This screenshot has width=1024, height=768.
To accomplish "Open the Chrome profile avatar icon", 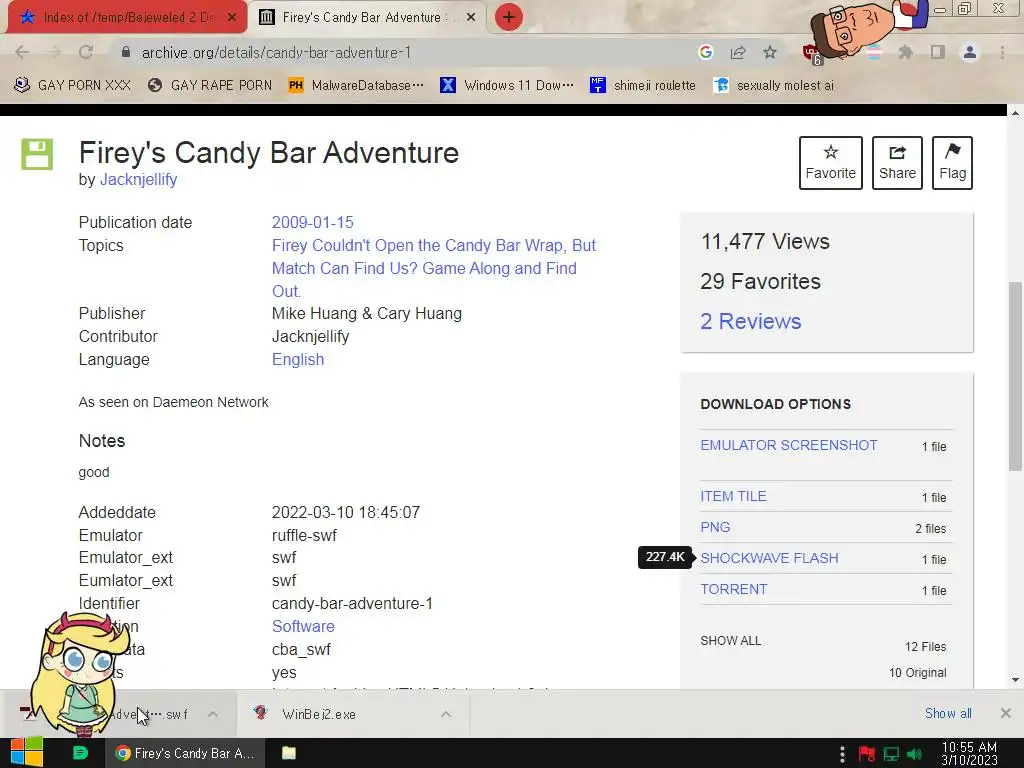I will (x=970, y=52).
